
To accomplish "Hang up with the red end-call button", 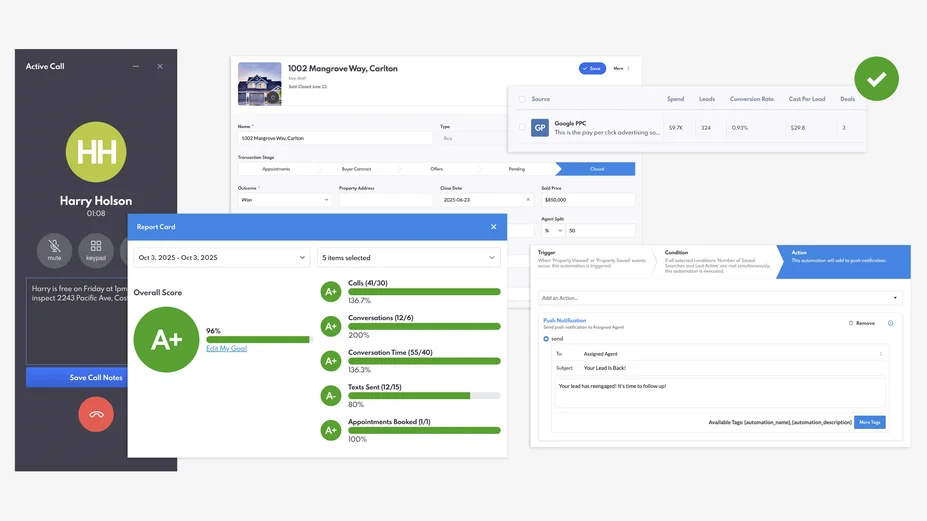I will pyautogui.click(x=96, y=414).
